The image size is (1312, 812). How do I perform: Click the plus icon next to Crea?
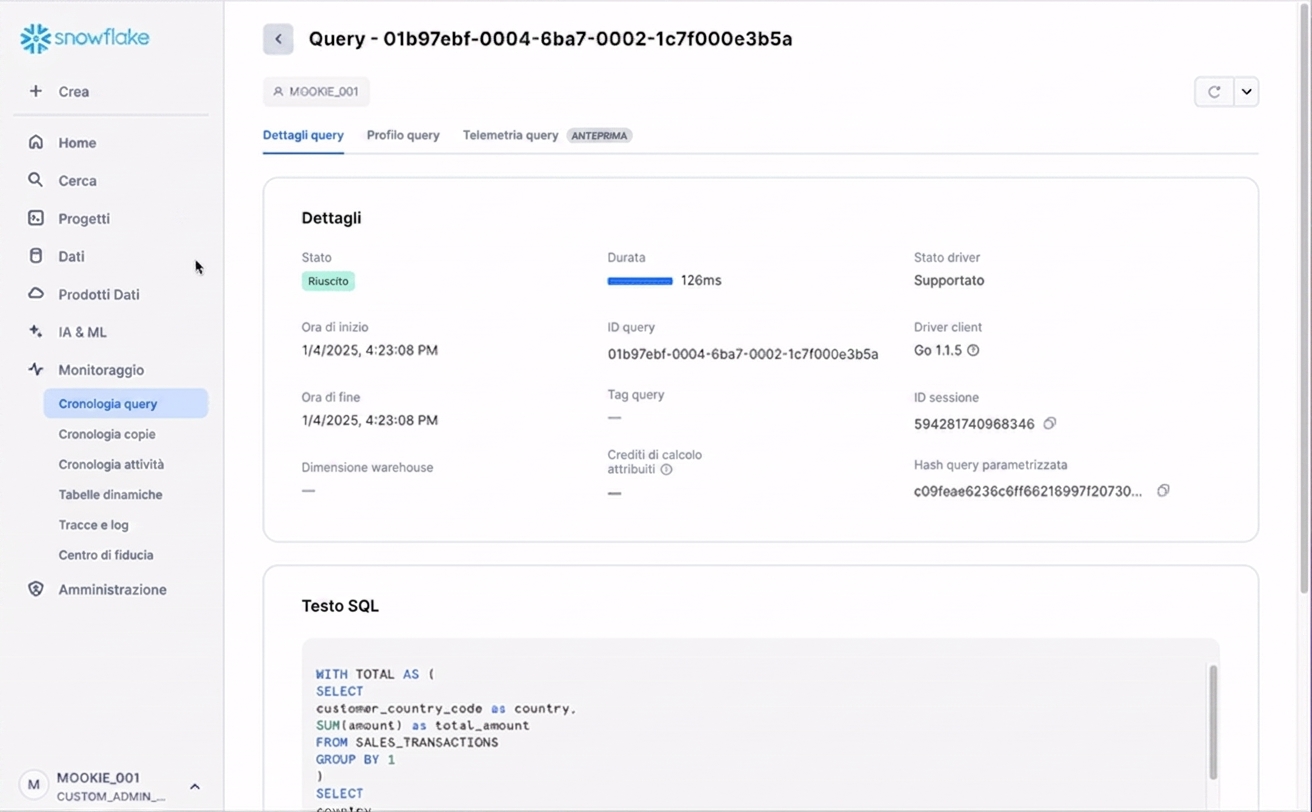[x=36, y=91]
